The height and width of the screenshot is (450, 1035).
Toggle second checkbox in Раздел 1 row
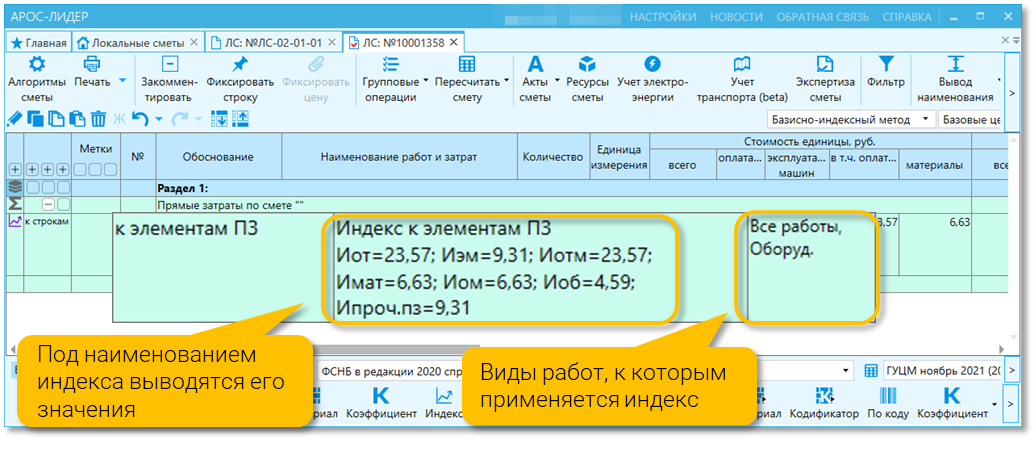point(48,187)
